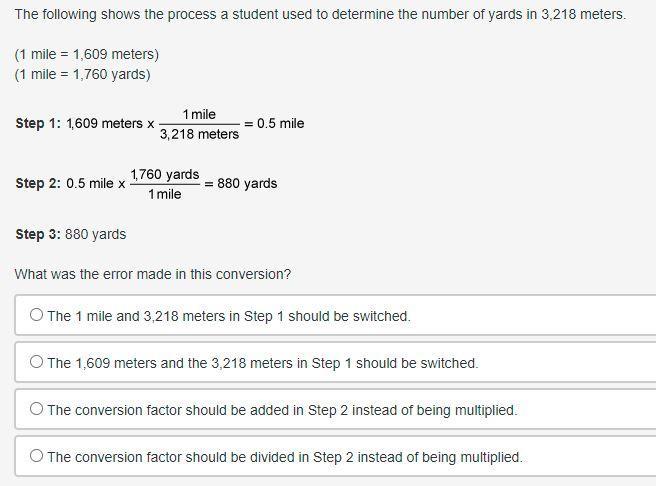Screen dimensions: 656x486
Task: Pick the radio for 'added in Step 2'
Action: click(36, 409)
